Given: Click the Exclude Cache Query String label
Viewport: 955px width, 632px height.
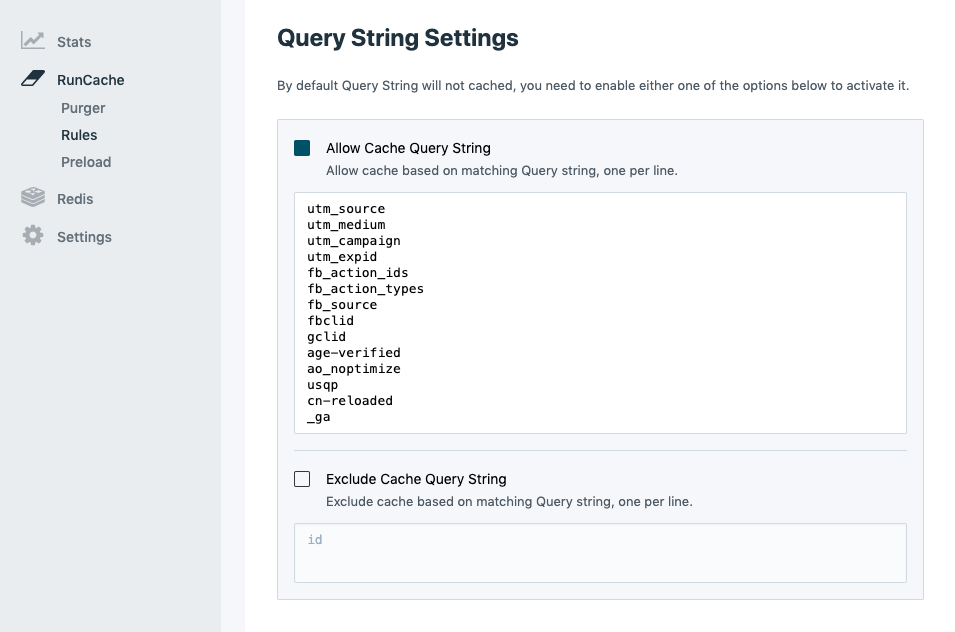Looking at the screenshot, I should tap(416, 479).
